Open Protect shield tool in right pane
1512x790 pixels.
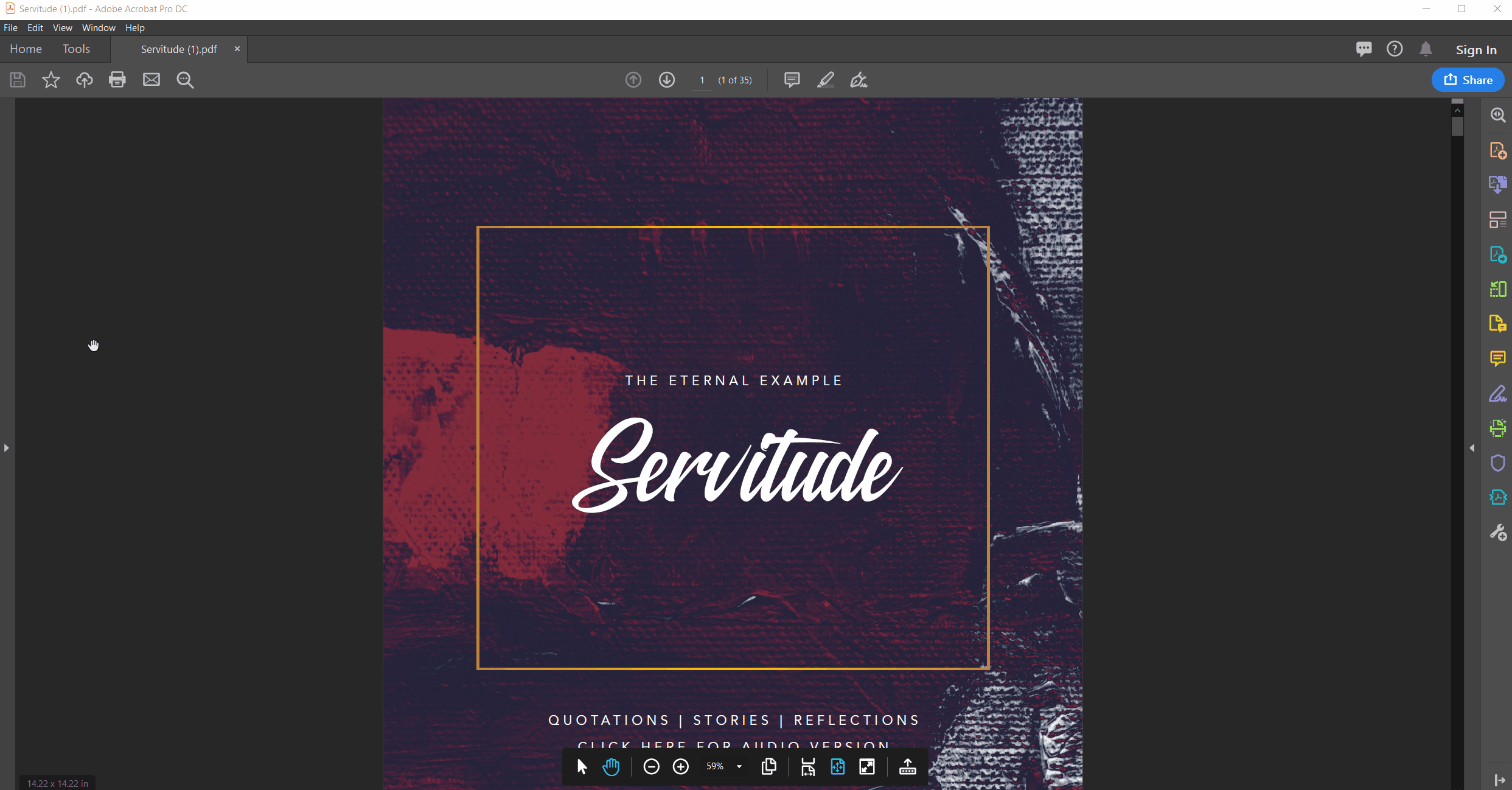click(1497, 463)
